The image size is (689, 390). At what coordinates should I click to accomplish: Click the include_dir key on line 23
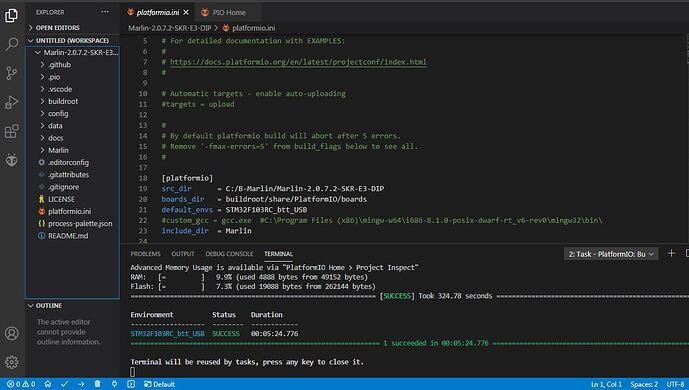185,231
